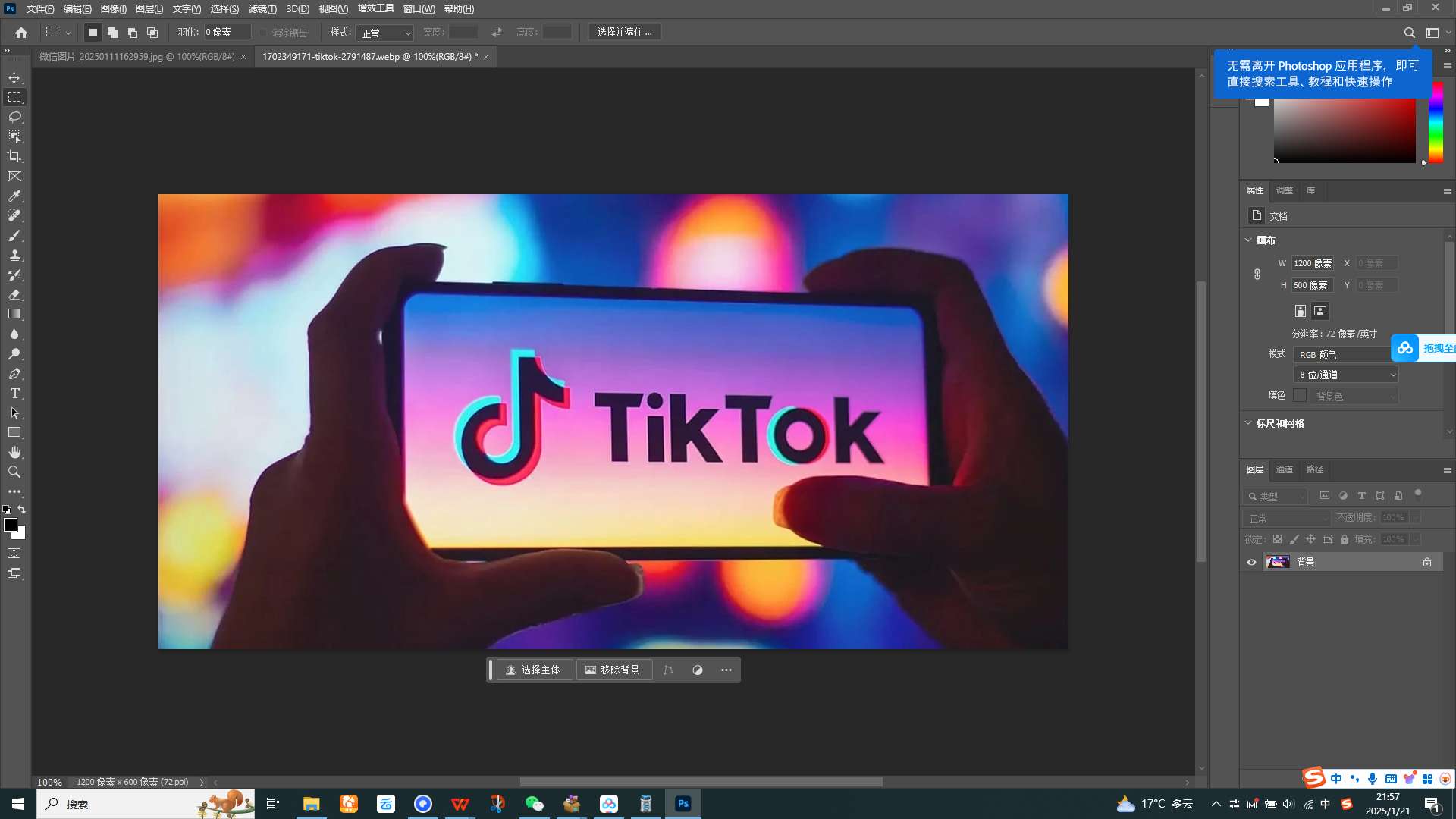
Task: Open more options on the contextual task bar
Action: tap(726, 670)
